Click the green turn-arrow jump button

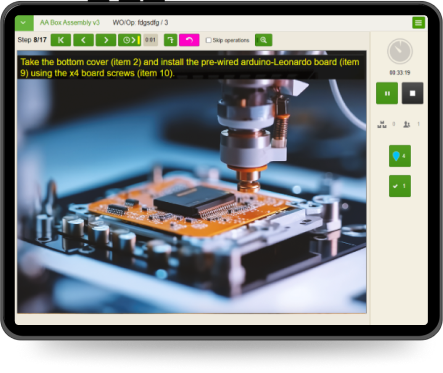(171, 40)
